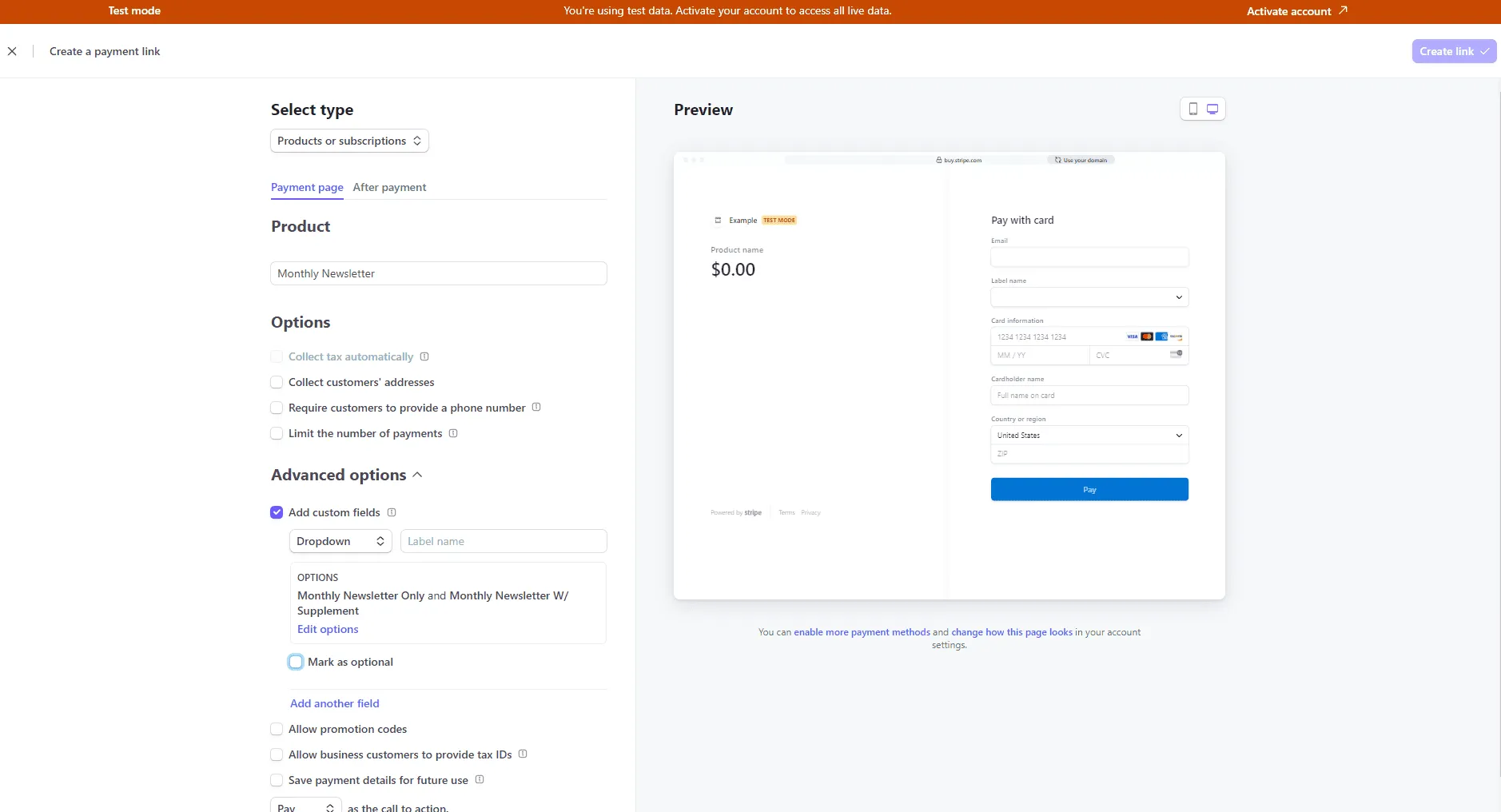This screenshot has width=1501, height=812.
Task: Select the Payment page tab
Action: (x=307, y=187)
